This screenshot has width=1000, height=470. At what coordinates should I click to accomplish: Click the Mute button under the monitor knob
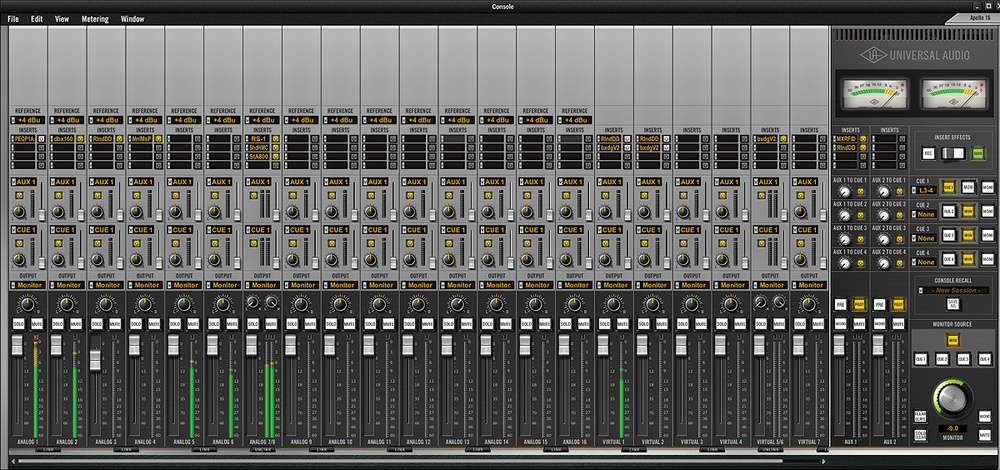pyautogui.click(x=986, y=435)
